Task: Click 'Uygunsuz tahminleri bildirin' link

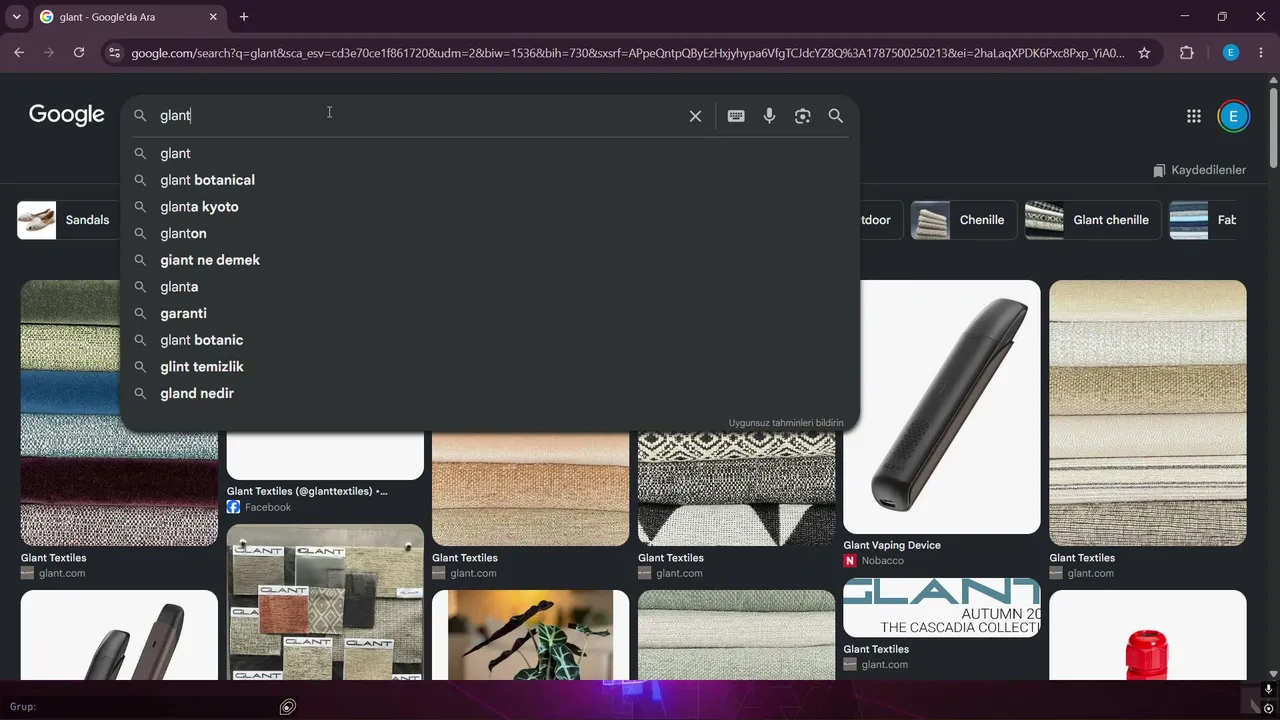Action: [786, 423]
